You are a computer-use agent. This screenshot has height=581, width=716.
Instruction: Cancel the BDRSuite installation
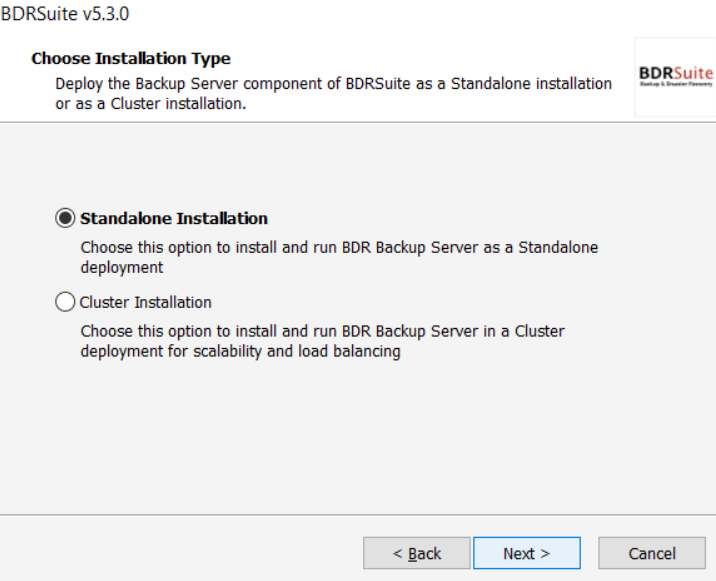(652, 553)
